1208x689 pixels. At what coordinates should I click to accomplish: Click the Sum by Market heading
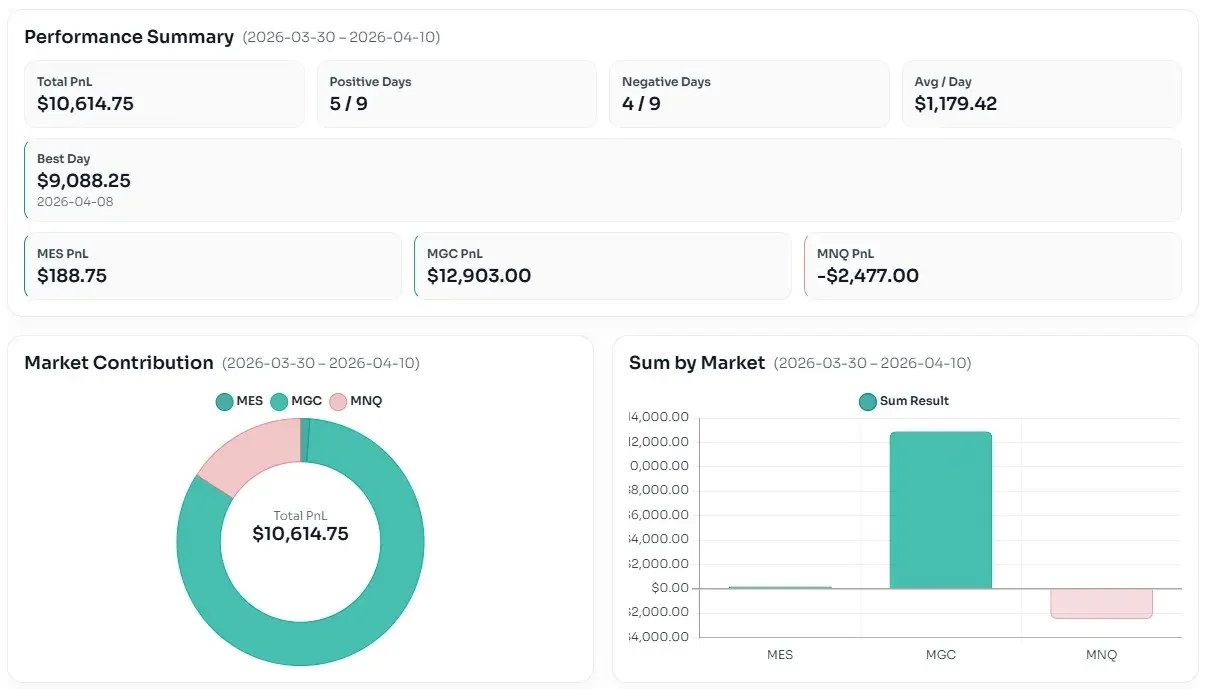click(696, 363)
